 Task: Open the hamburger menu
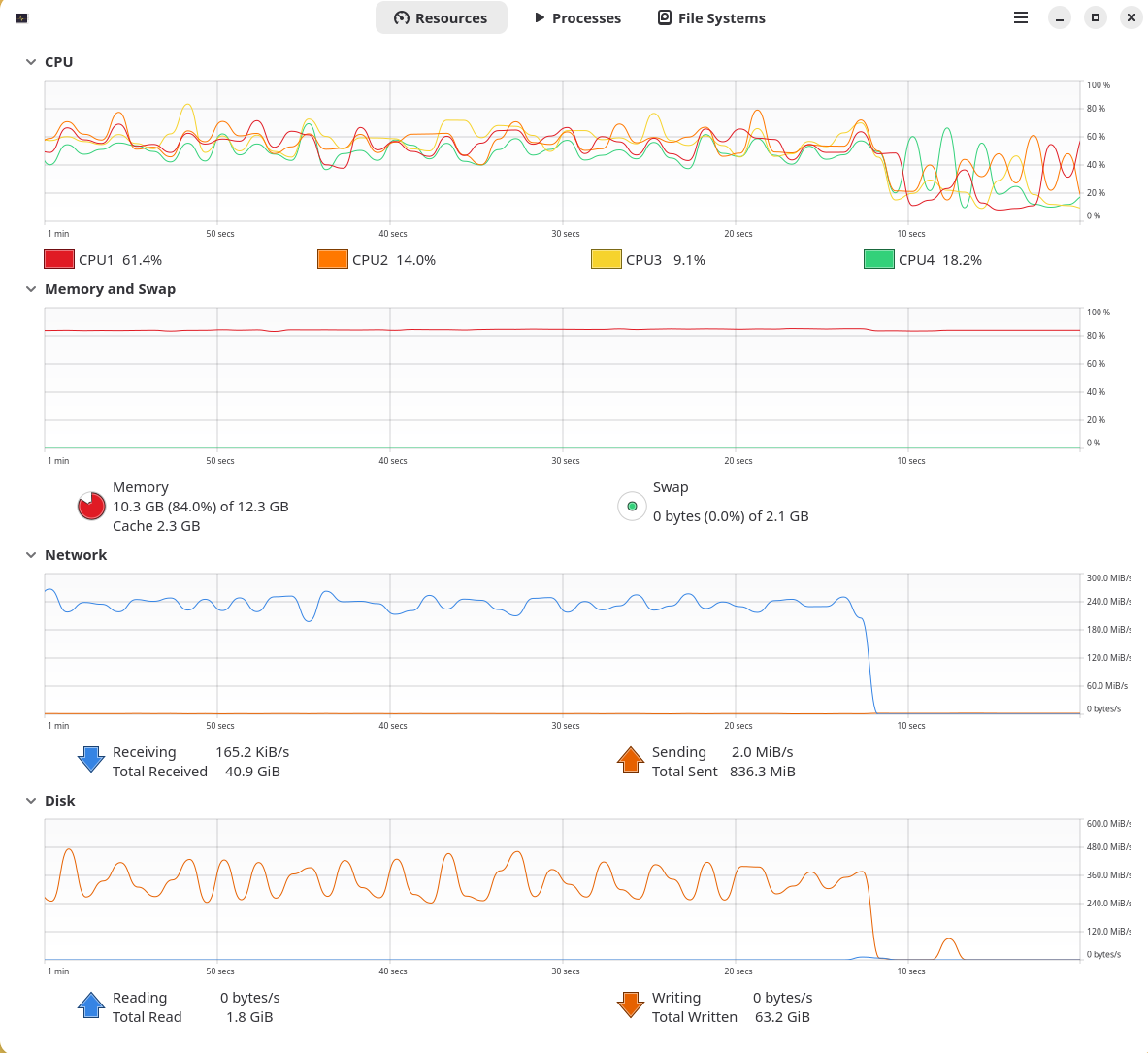click(1020, 17)
